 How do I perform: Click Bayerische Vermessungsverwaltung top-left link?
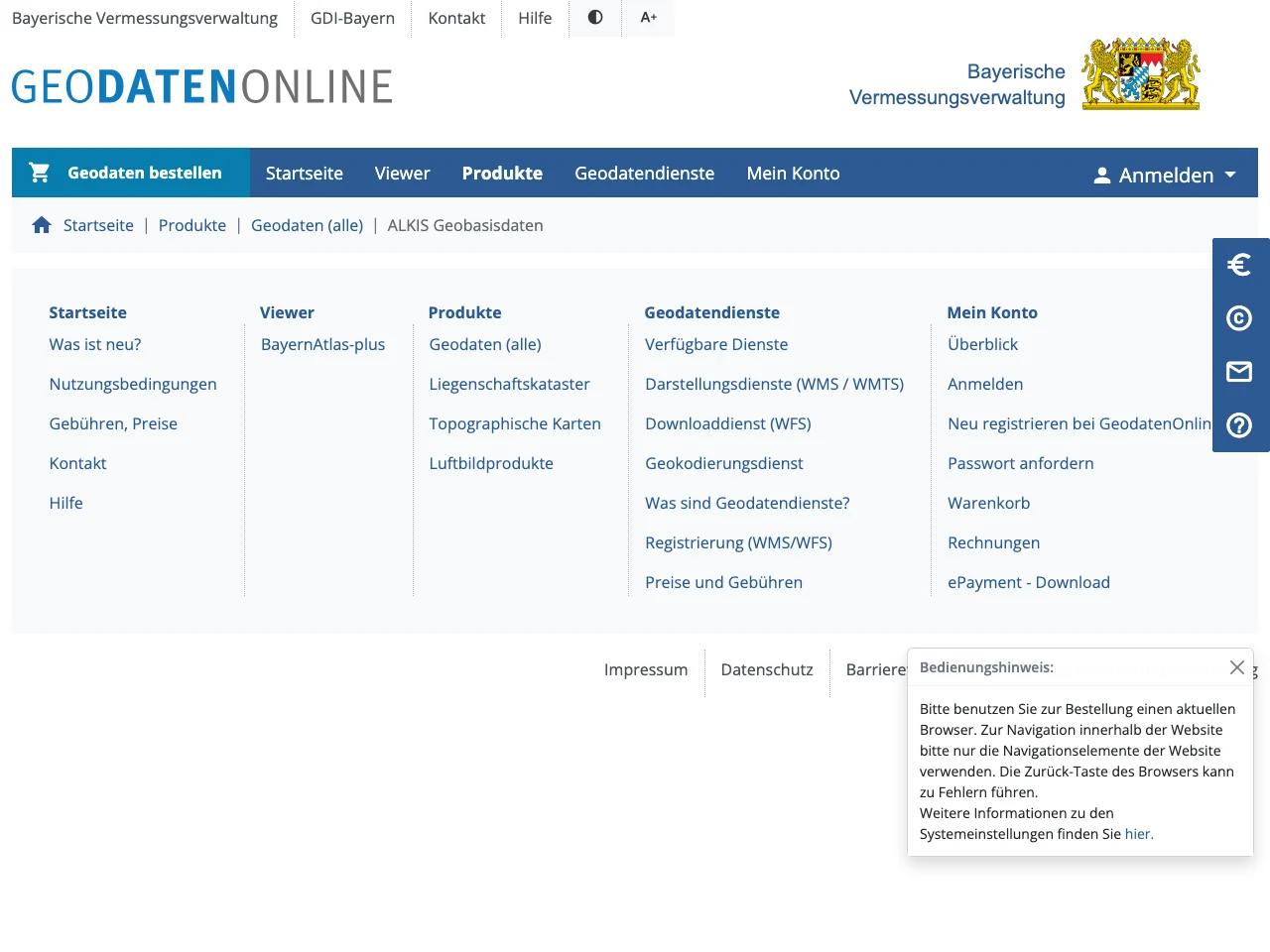pyautogui.click(x=145, y=18)
